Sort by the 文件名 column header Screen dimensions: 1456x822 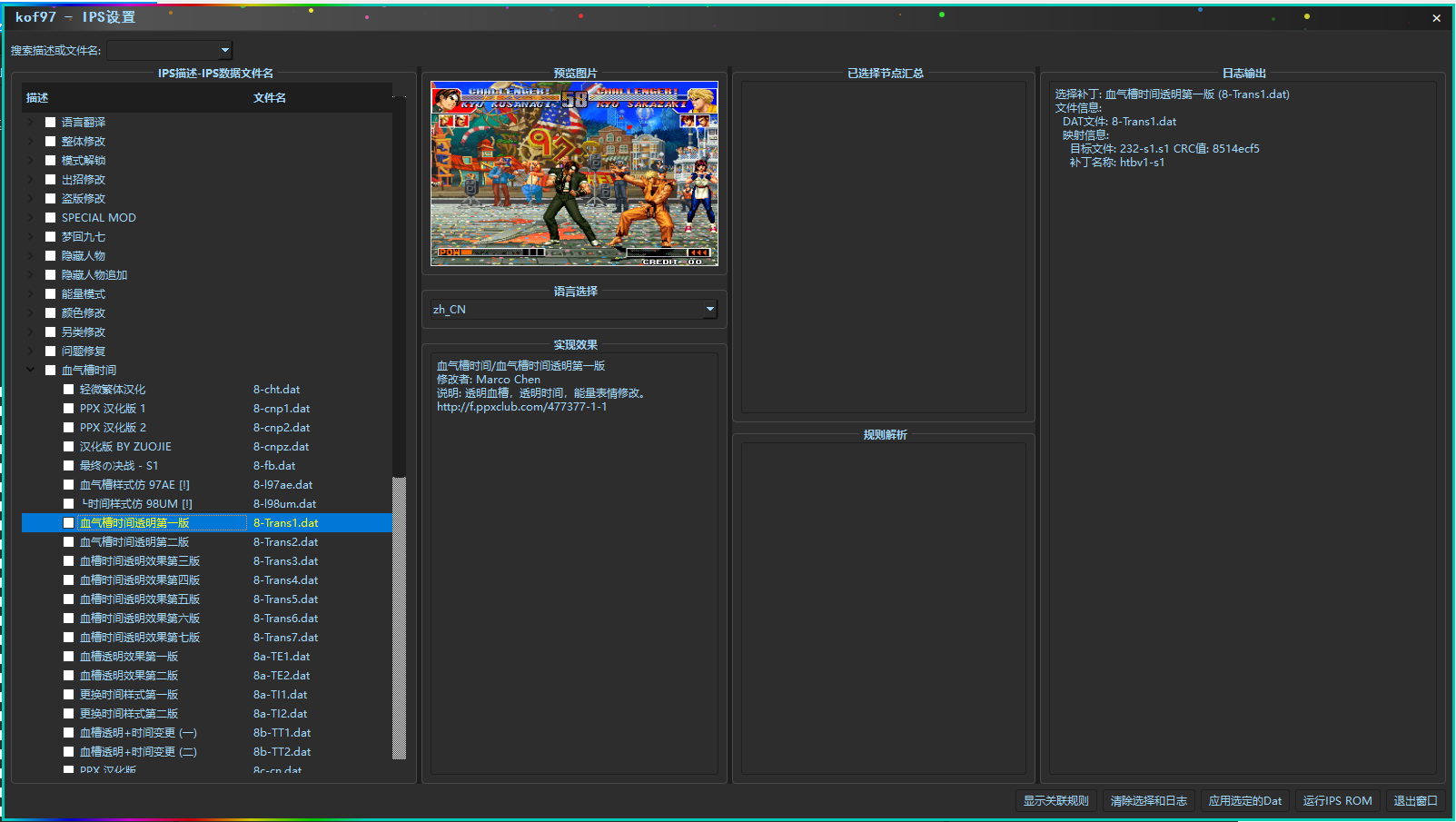[321, 97]
